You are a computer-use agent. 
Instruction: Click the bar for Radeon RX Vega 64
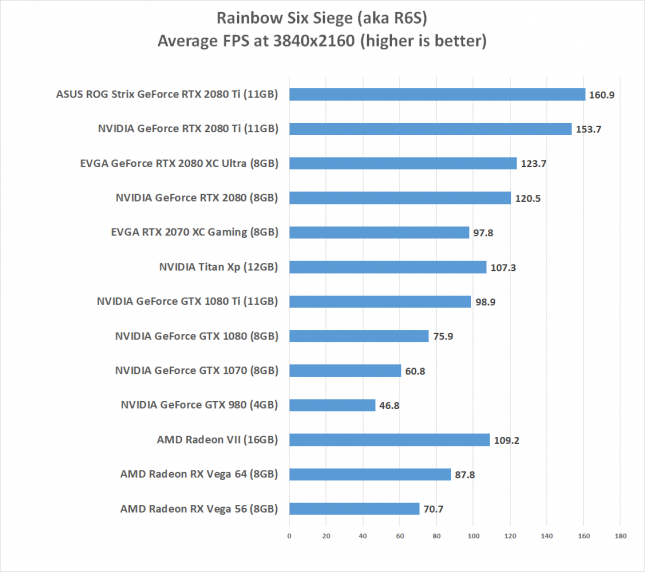(x=370, y=474)
